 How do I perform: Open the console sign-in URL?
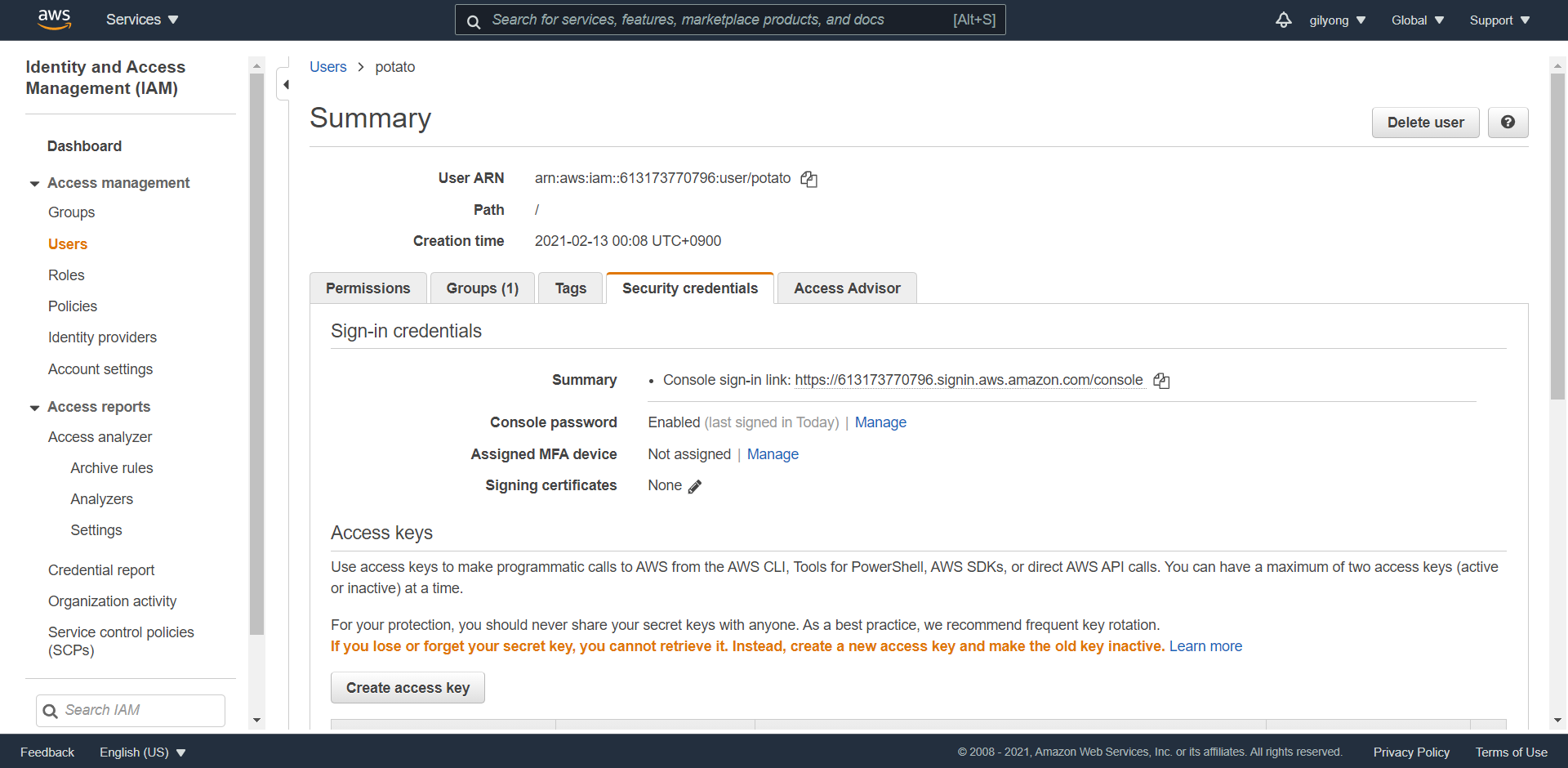(969, 380)
